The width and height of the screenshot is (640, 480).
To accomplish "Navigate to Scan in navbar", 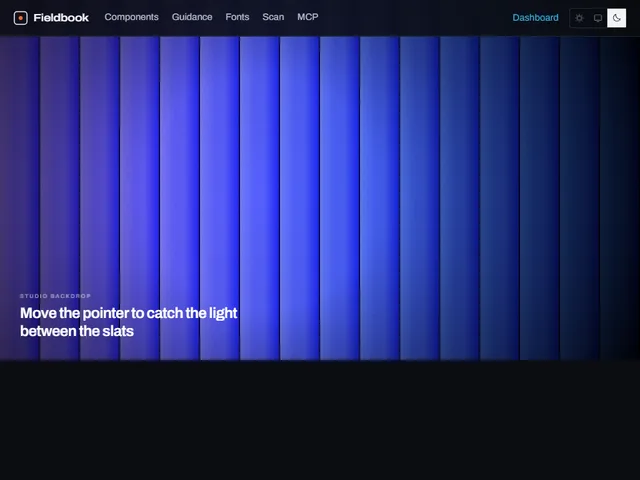I will (273, 17).
